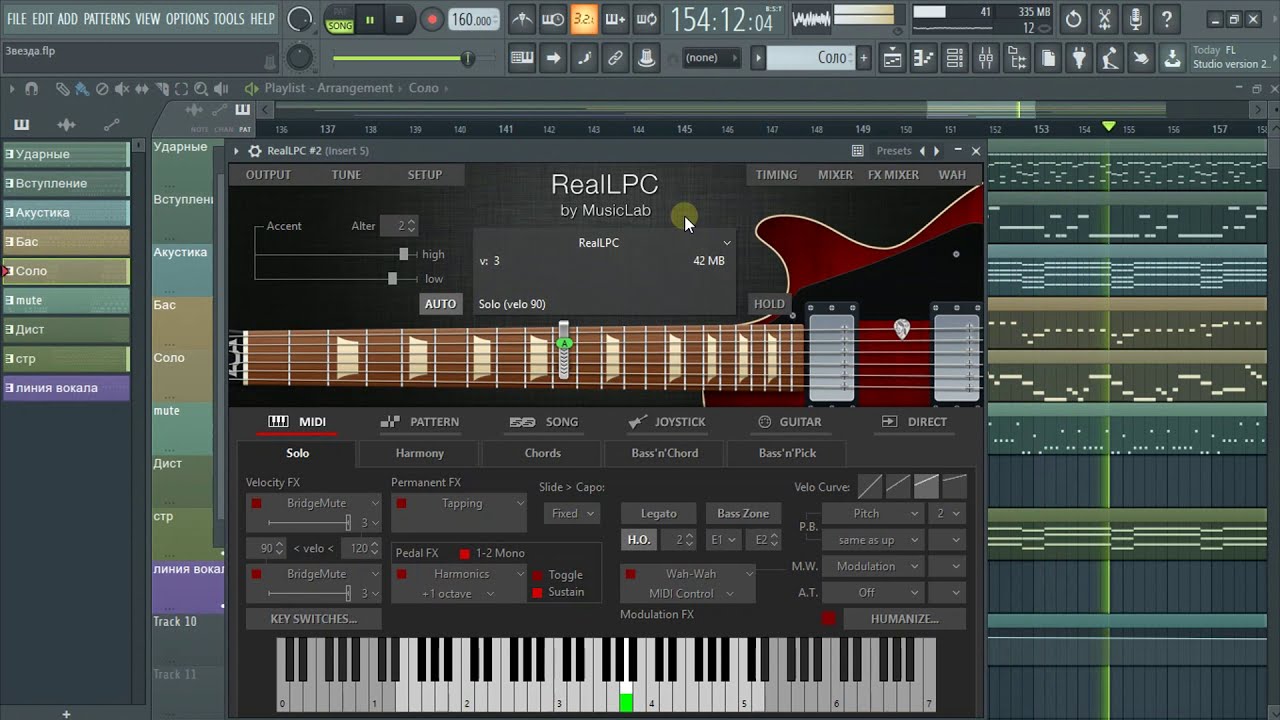Open the Modulation wheel dropdown
Viewport: 1280px width, 720px height.
coord(872,566)
